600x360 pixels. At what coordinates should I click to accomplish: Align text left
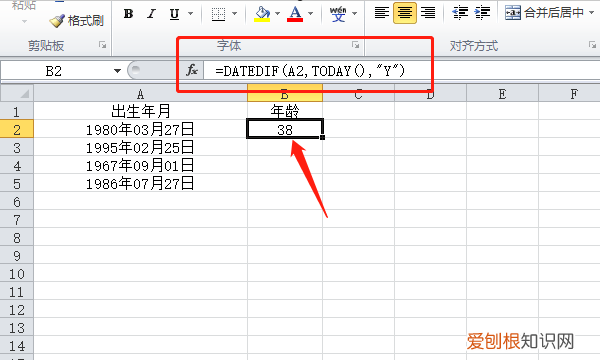382,13
